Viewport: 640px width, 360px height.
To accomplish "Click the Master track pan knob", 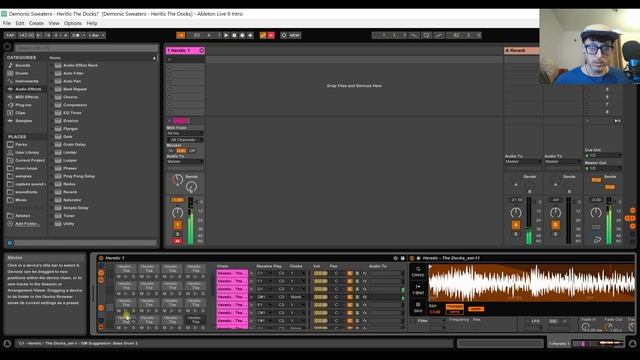I will point(596,212).
